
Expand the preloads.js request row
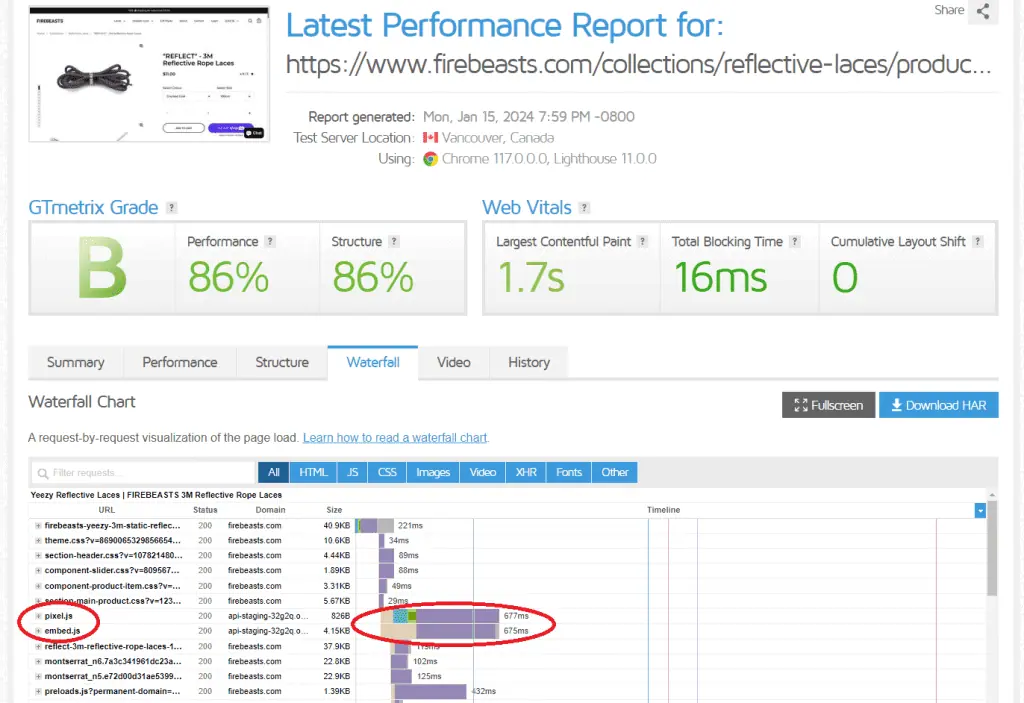coord(38,691)
